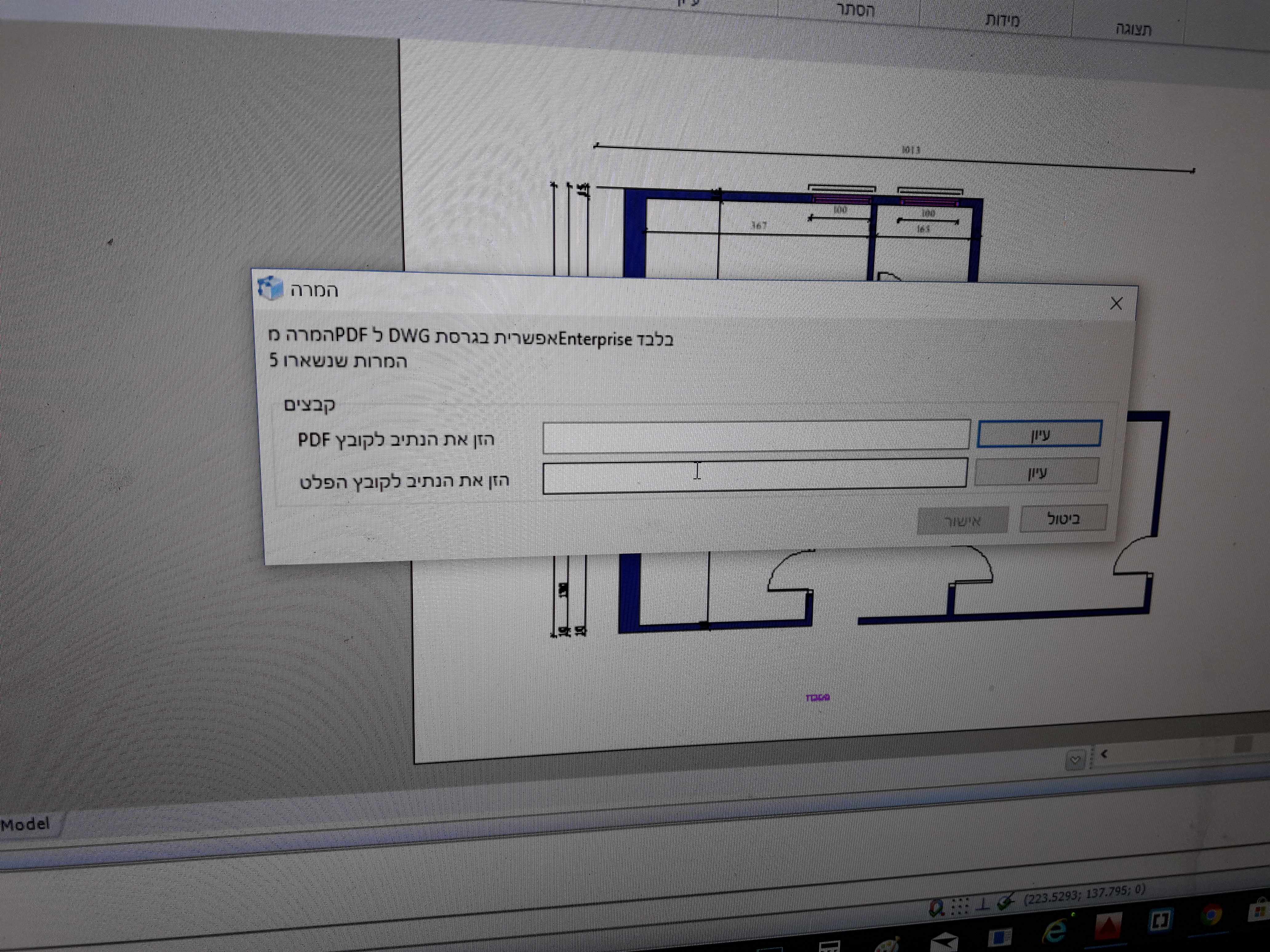
Task: Open the Mail app from the taskbar
Action: 944,942
